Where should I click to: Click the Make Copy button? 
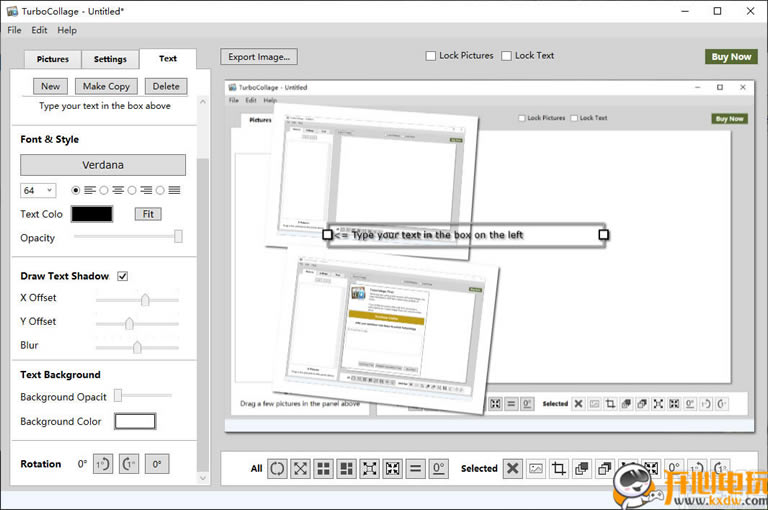point(106,86)
